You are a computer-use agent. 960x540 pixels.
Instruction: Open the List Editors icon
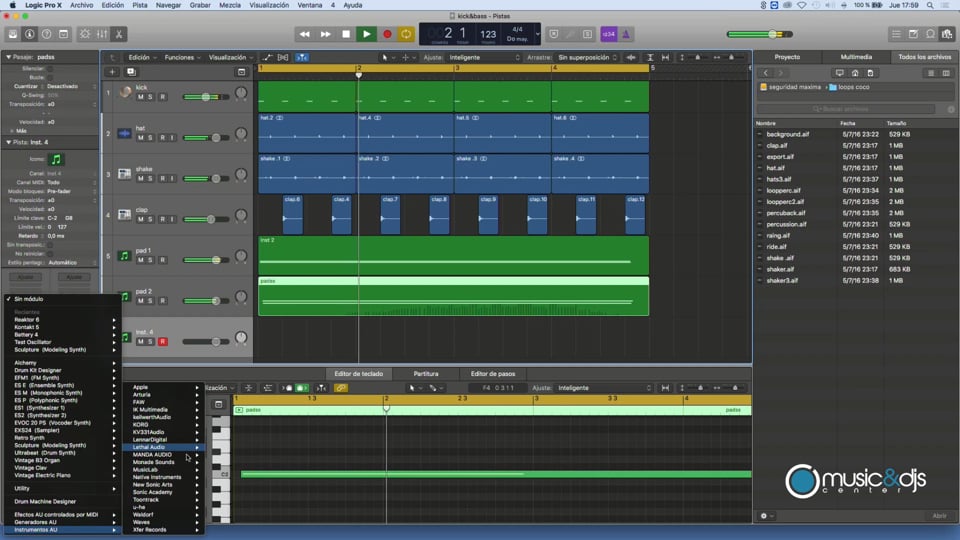(896, 34)
